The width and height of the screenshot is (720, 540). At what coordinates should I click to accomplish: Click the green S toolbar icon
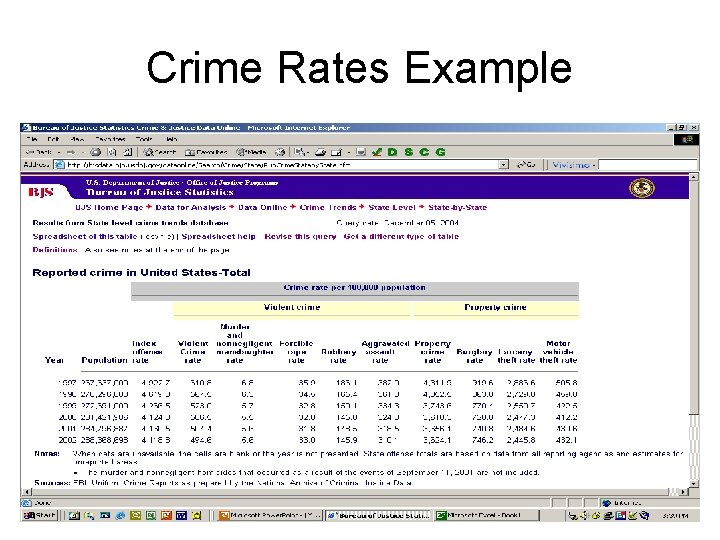click(408, 152)
